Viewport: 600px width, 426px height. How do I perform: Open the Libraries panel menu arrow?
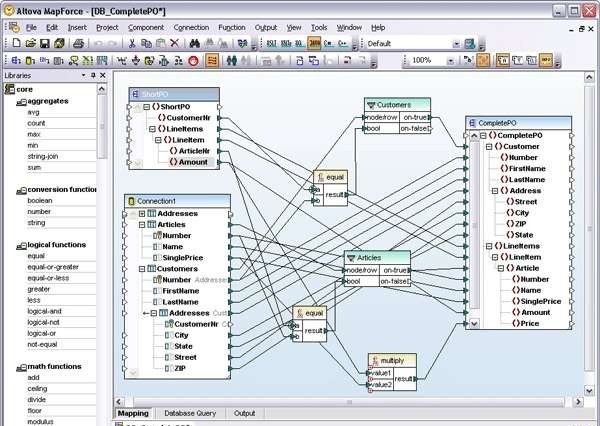click(x=83, y=75)
